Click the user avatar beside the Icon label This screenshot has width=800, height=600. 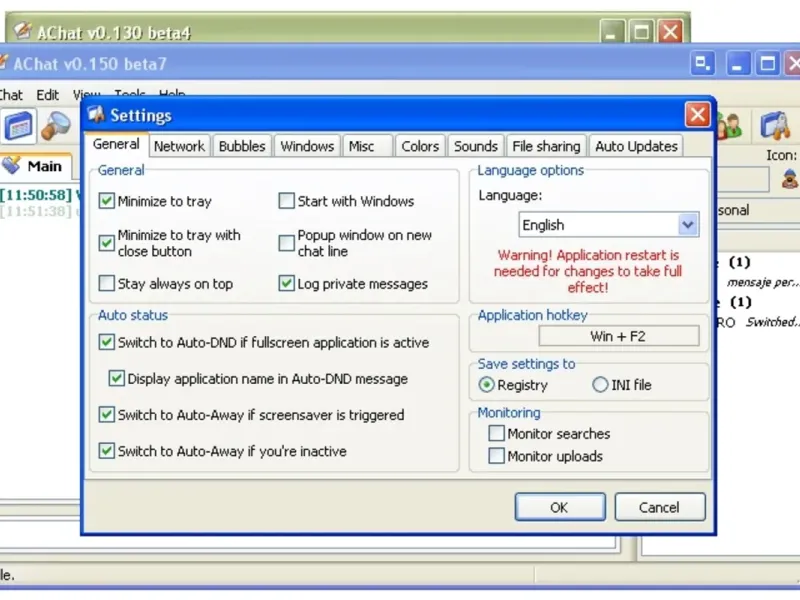[790, 179]
